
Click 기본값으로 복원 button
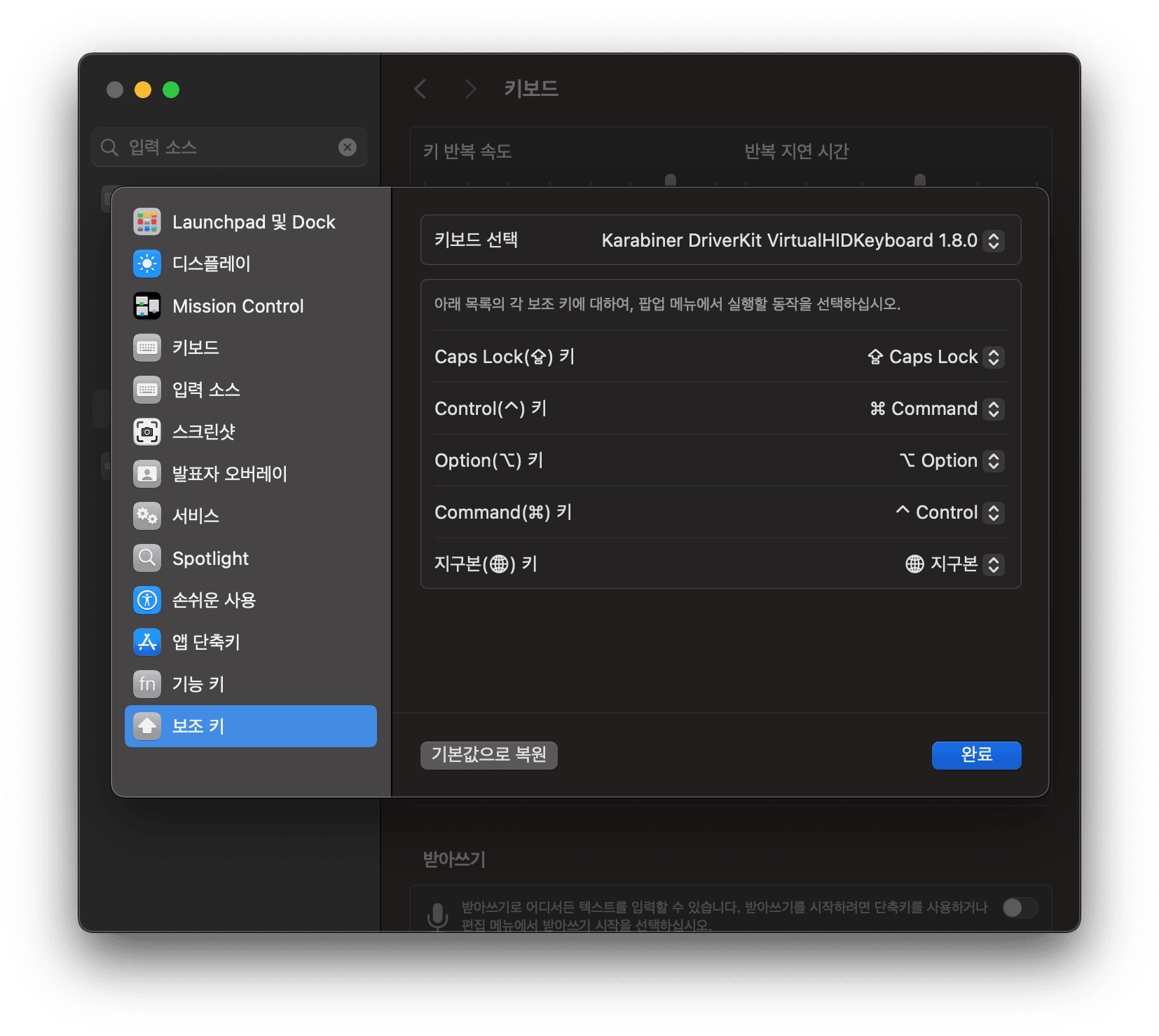[x=489, y=755]
